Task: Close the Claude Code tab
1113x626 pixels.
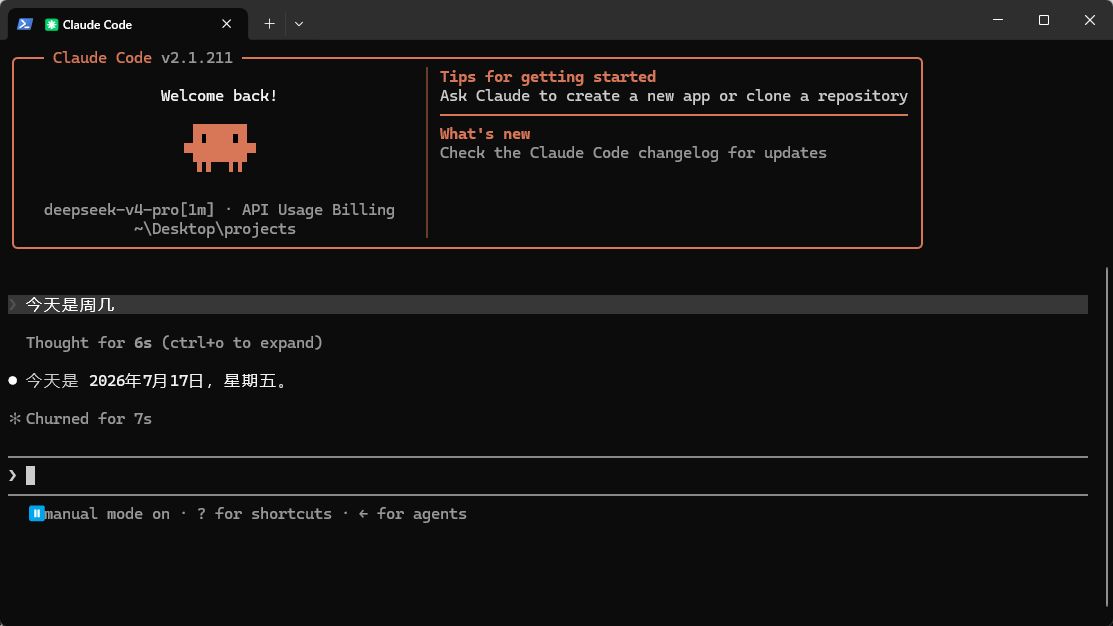Action: [x=226, y=24]
